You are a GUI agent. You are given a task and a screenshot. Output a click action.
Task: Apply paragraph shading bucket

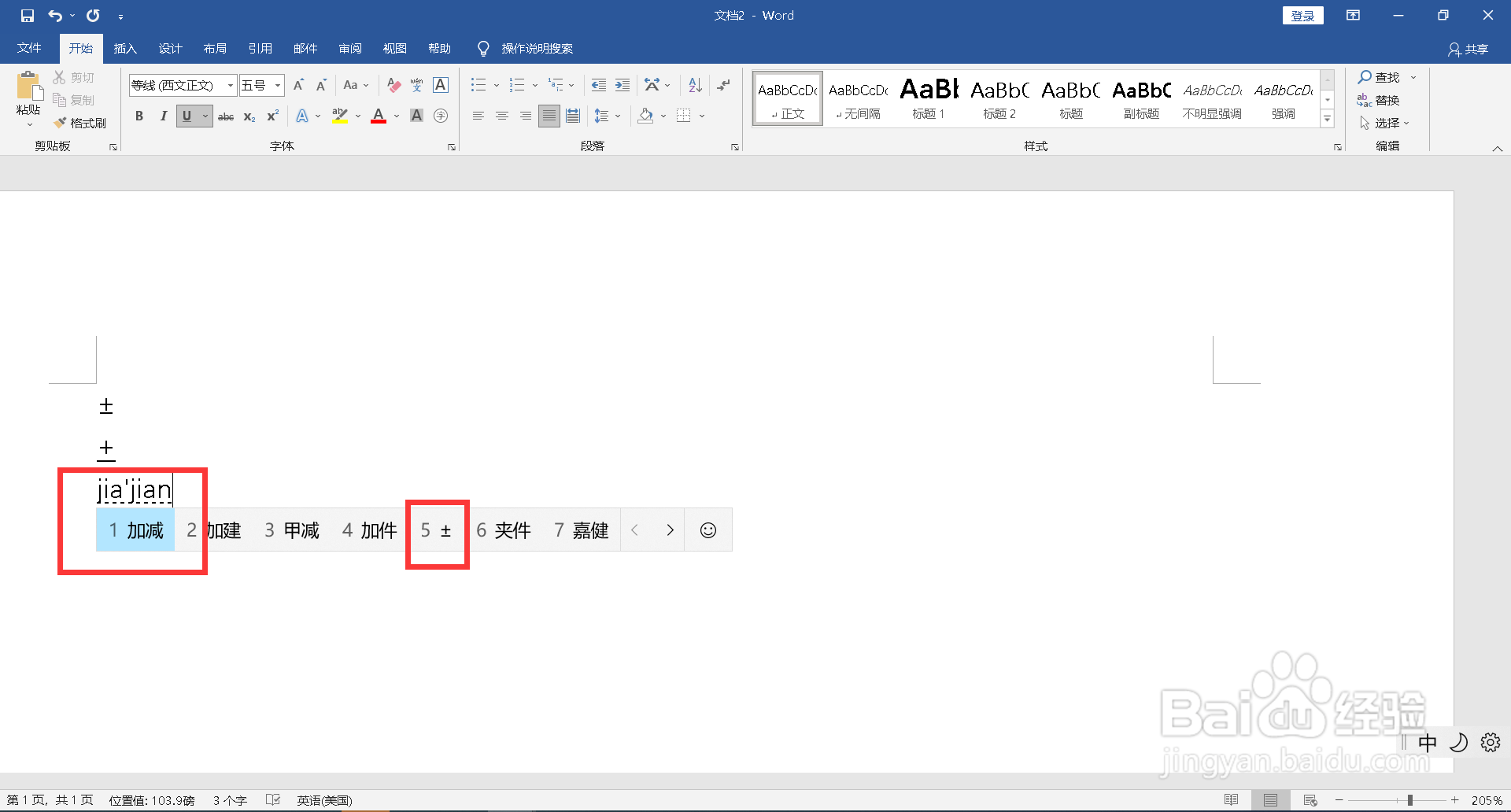tap(646, 116)
